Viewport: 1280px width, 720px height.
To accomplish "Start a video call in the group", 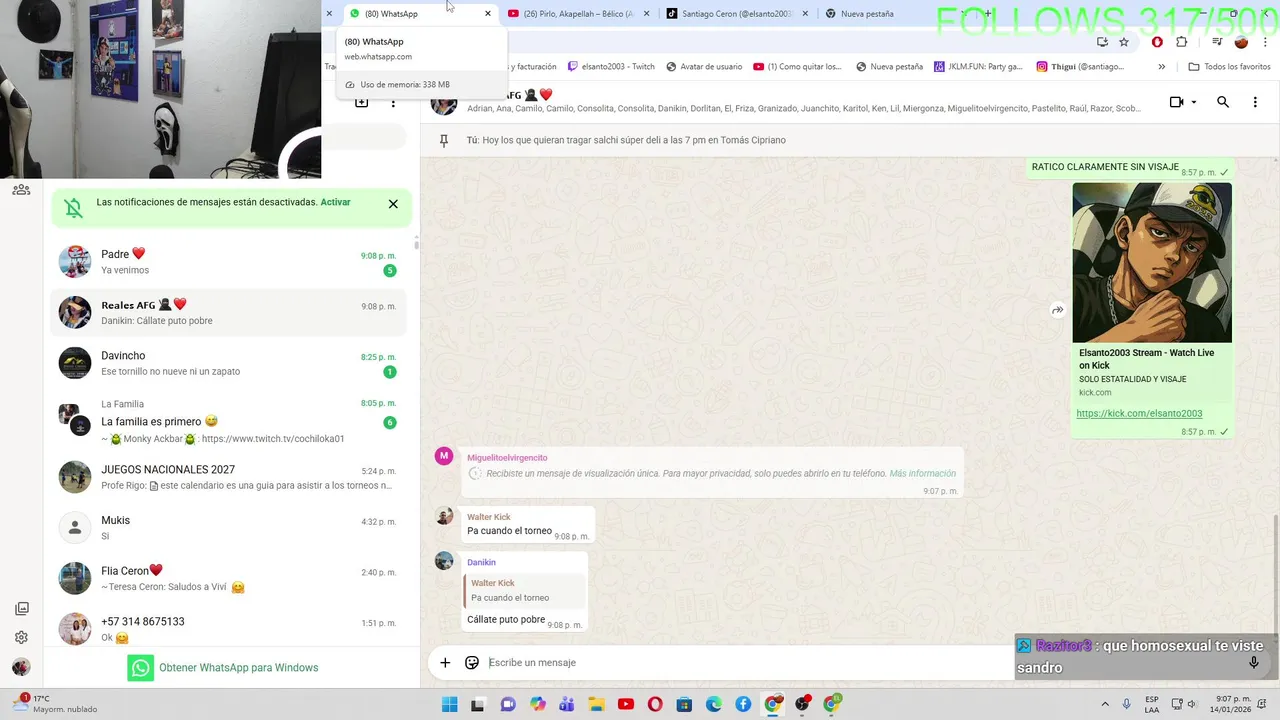I will pos(1176,102).
